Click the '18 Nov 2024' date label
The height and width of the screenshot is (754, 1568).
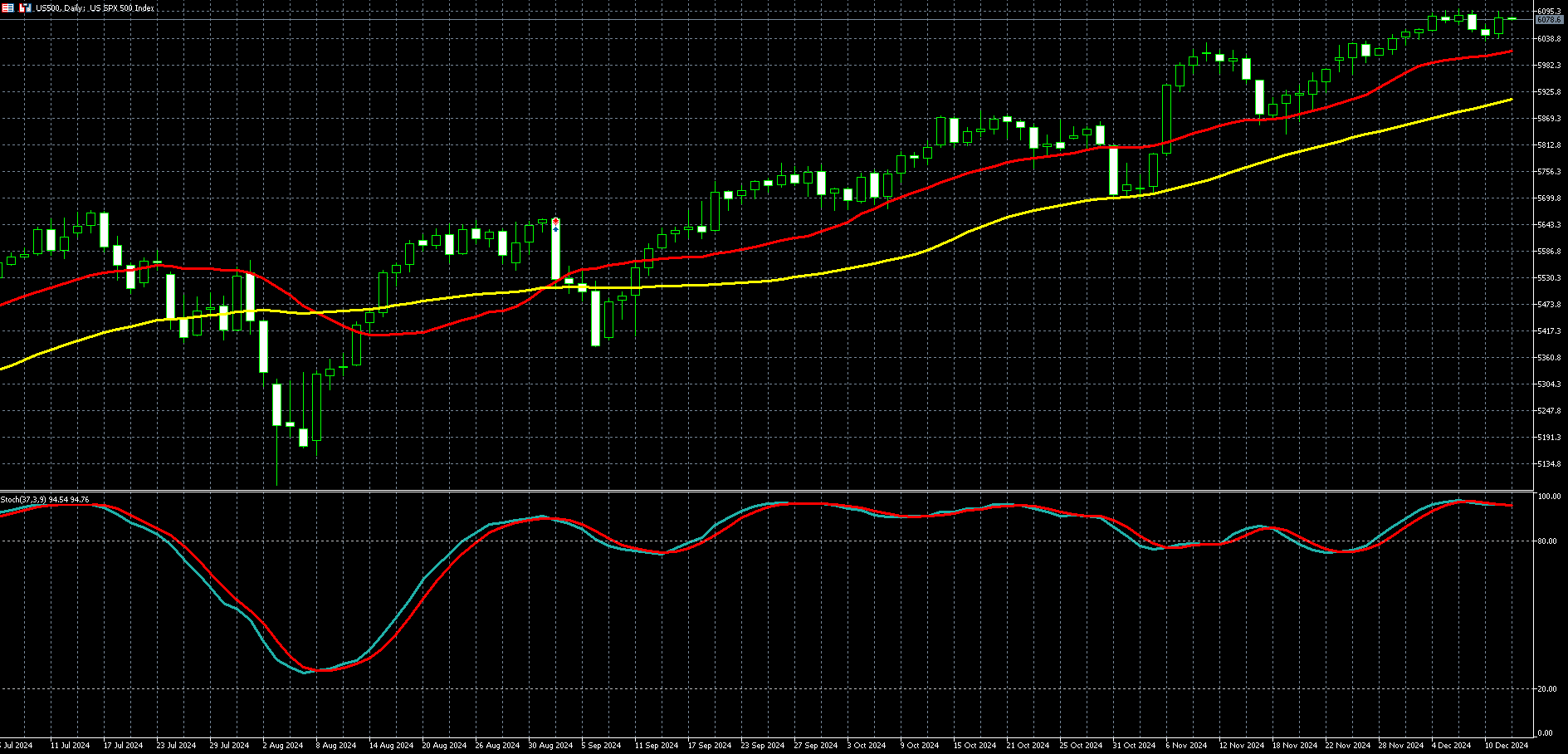[1295, 746]
